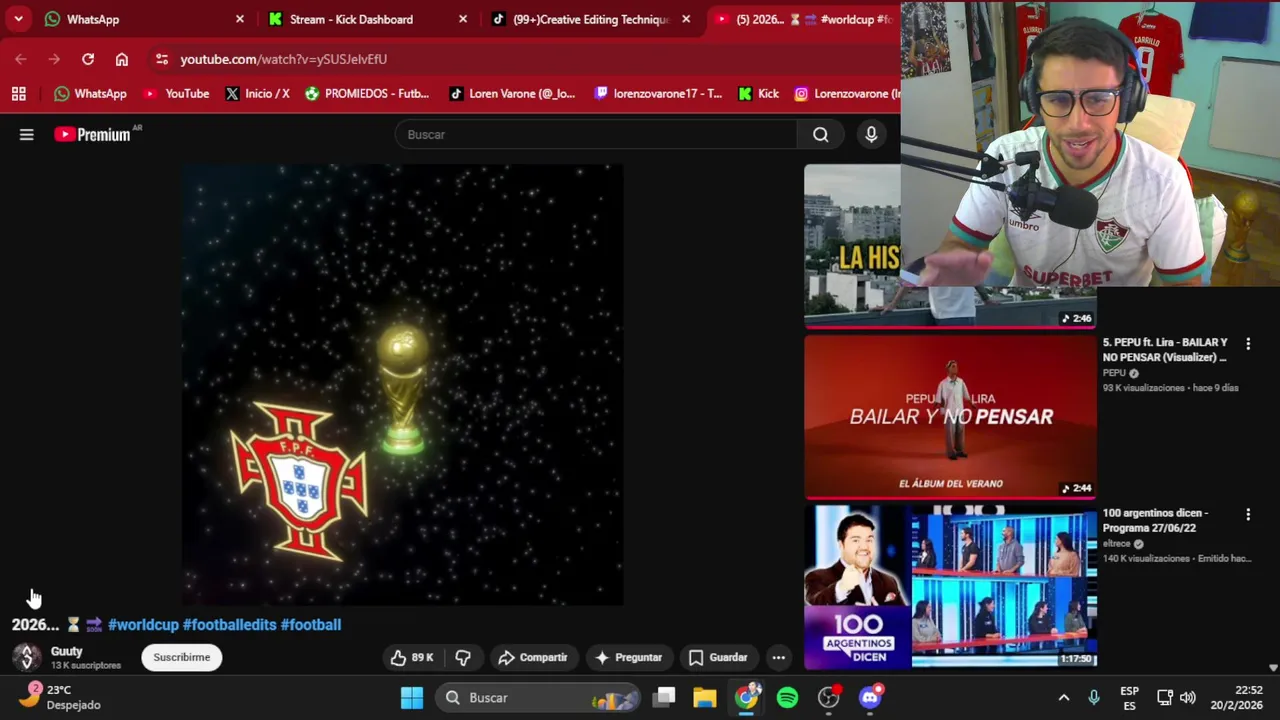Viewport: 1280px width, 720px height.
Task: Open options menu for PEPU ft. Lira video
Action: click(x=1248, y=344)
